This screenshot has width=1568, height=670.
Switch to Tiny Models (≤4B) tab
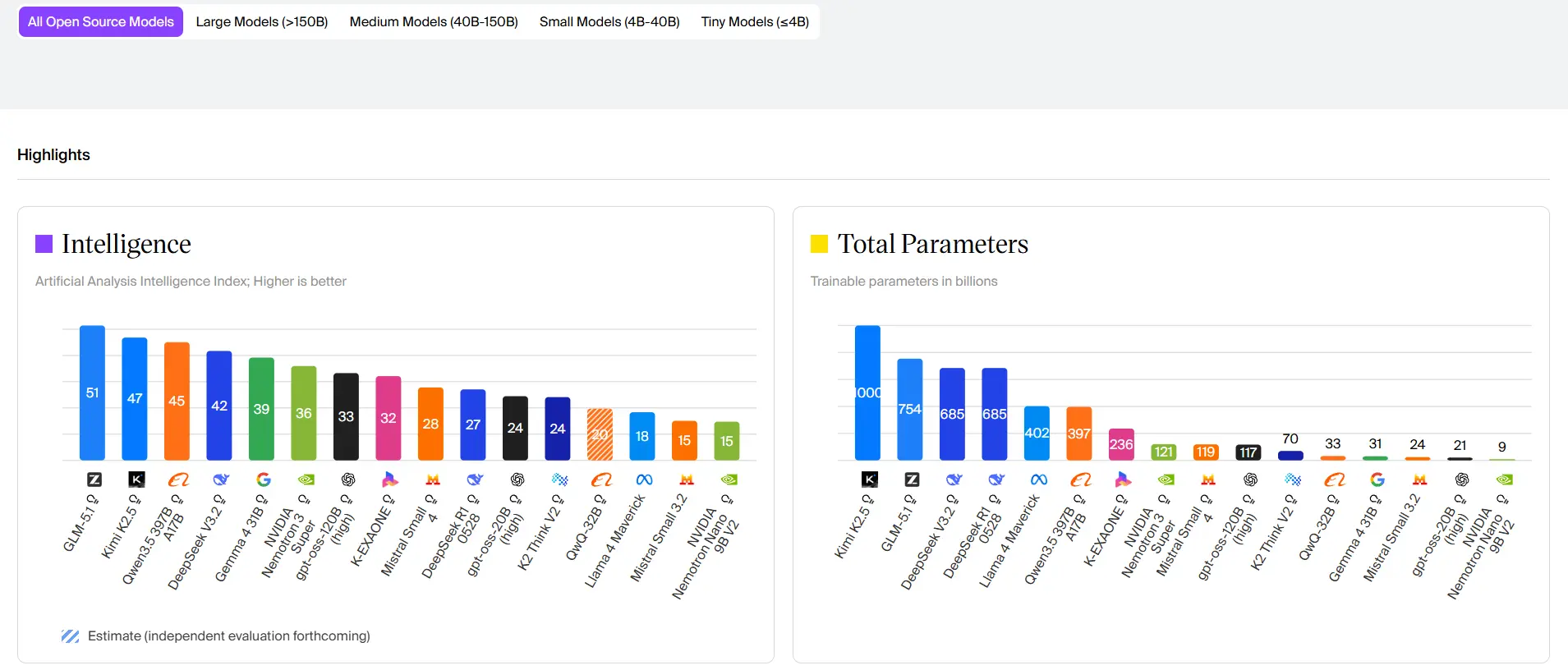755,22
